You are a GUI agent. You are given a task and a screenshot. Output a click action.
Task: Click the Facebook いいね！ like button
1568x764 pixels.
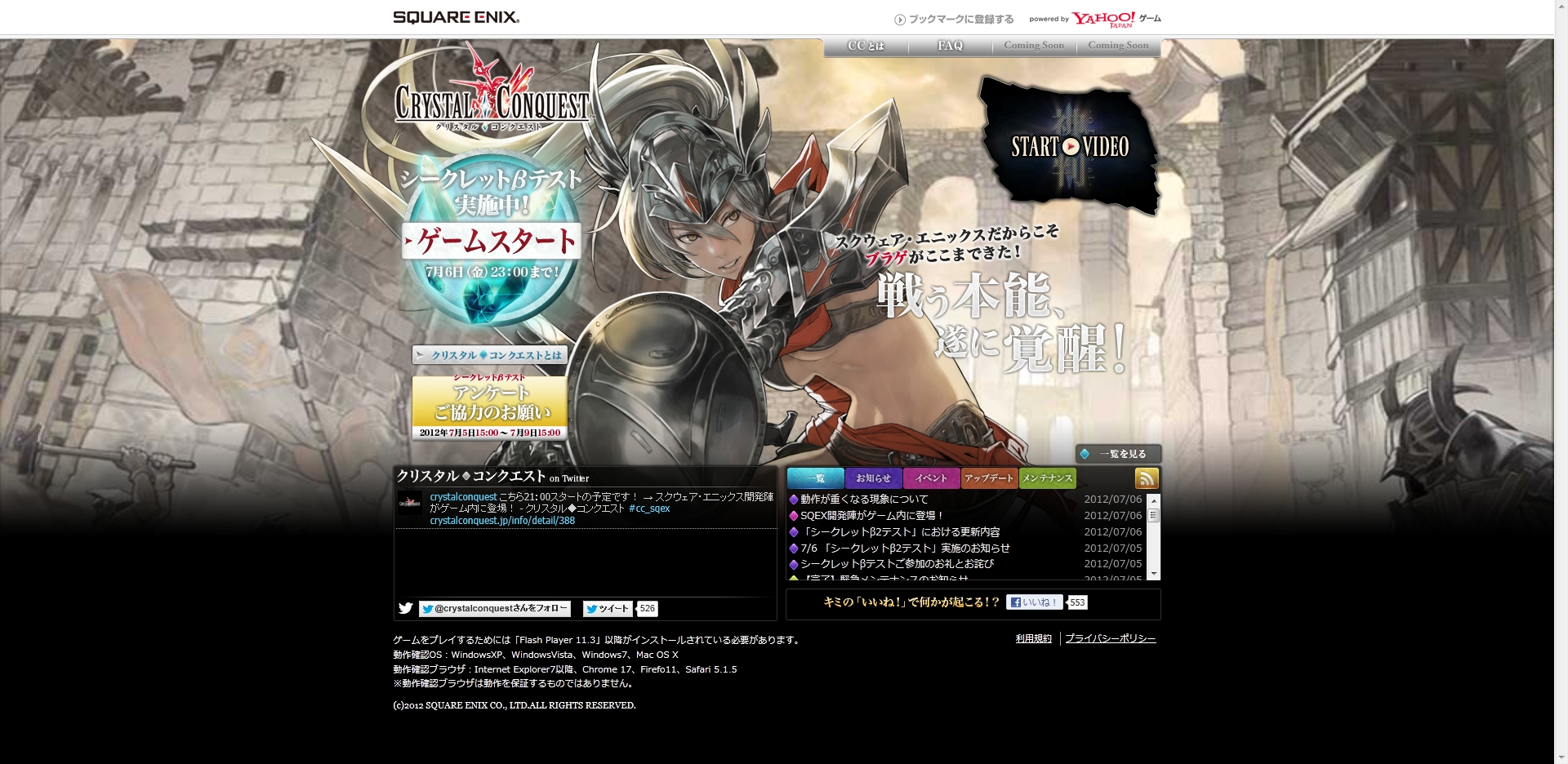click(1035, 602)
